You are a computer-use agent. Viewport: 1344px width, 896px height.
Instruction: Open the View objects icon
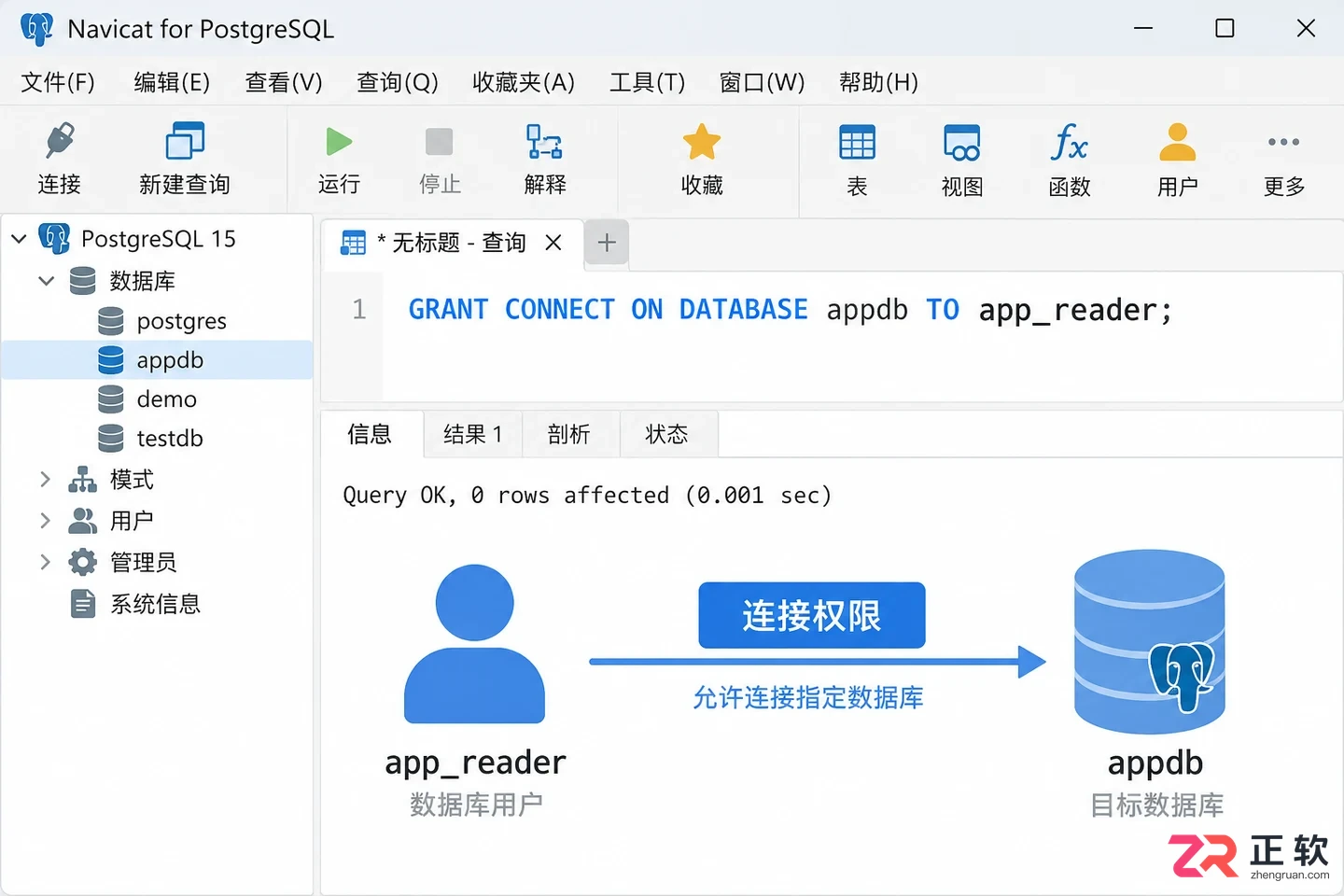(962, 142)
